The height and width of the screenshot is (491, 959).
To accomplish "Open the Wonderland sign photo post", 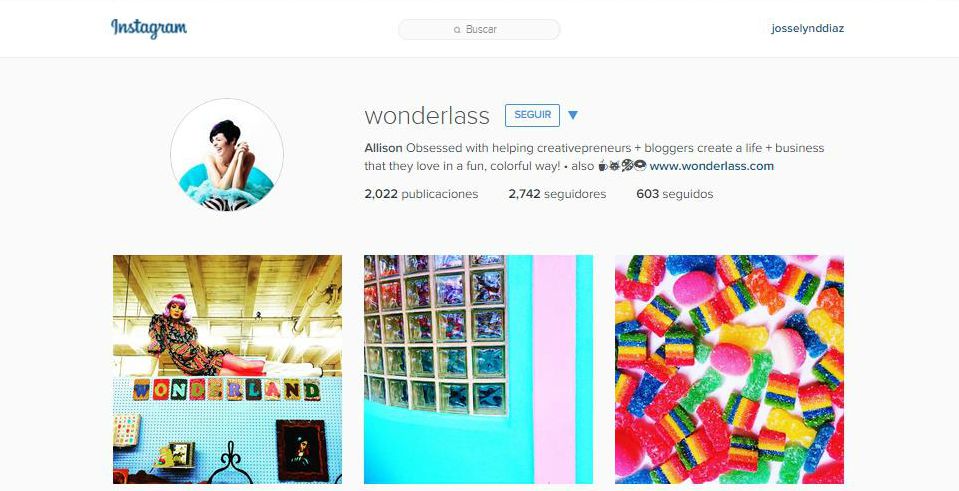I will coord(228,369).
